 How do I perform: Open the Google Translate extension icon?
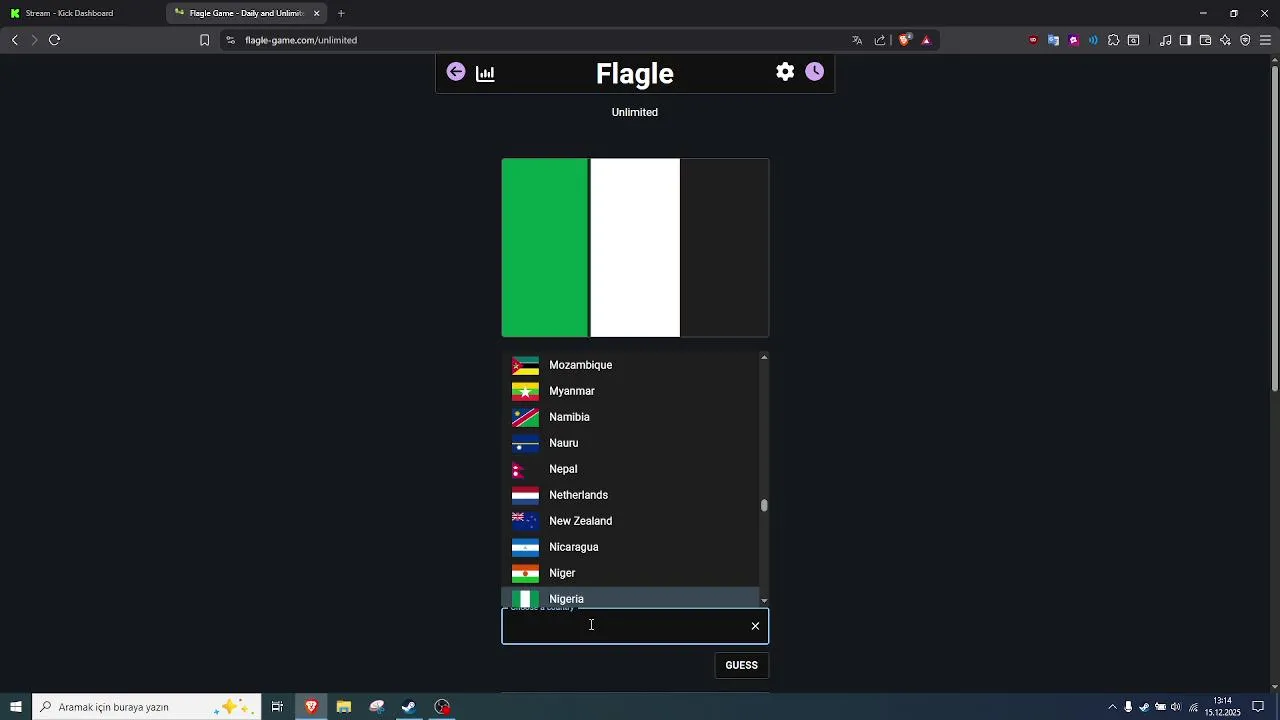coord(1053,40)
